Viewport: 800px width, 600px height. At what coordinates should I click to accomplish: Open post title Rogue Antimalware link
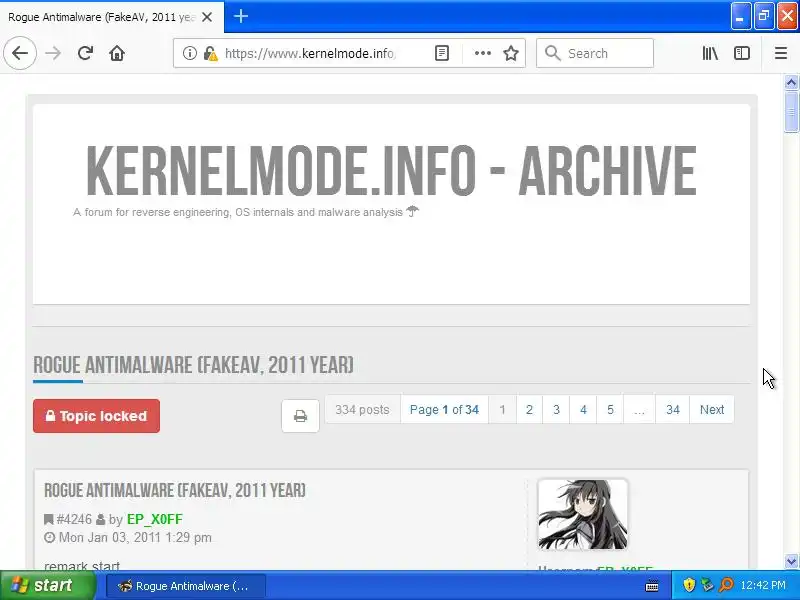(x=175, y=490)
